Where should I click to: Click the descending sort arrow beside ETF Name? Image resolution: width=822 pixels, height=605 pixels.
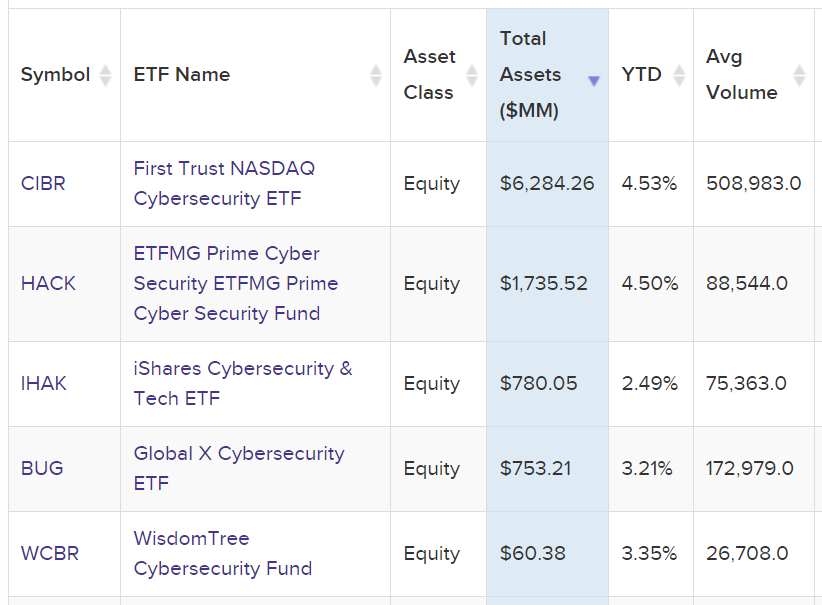click(374, 80)
